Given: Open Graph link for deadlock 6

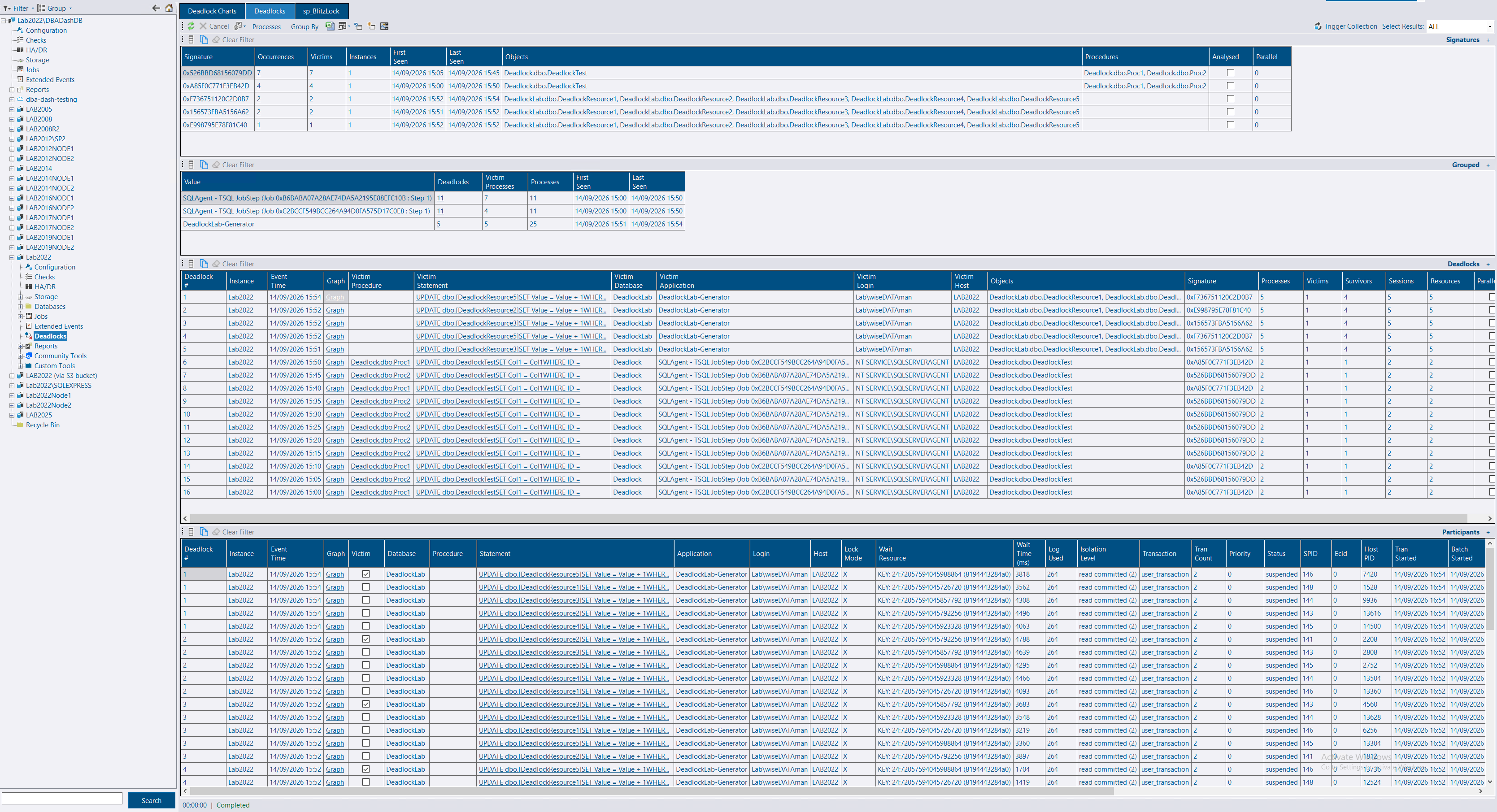Looking at the screenshot, I should point(335,362).
